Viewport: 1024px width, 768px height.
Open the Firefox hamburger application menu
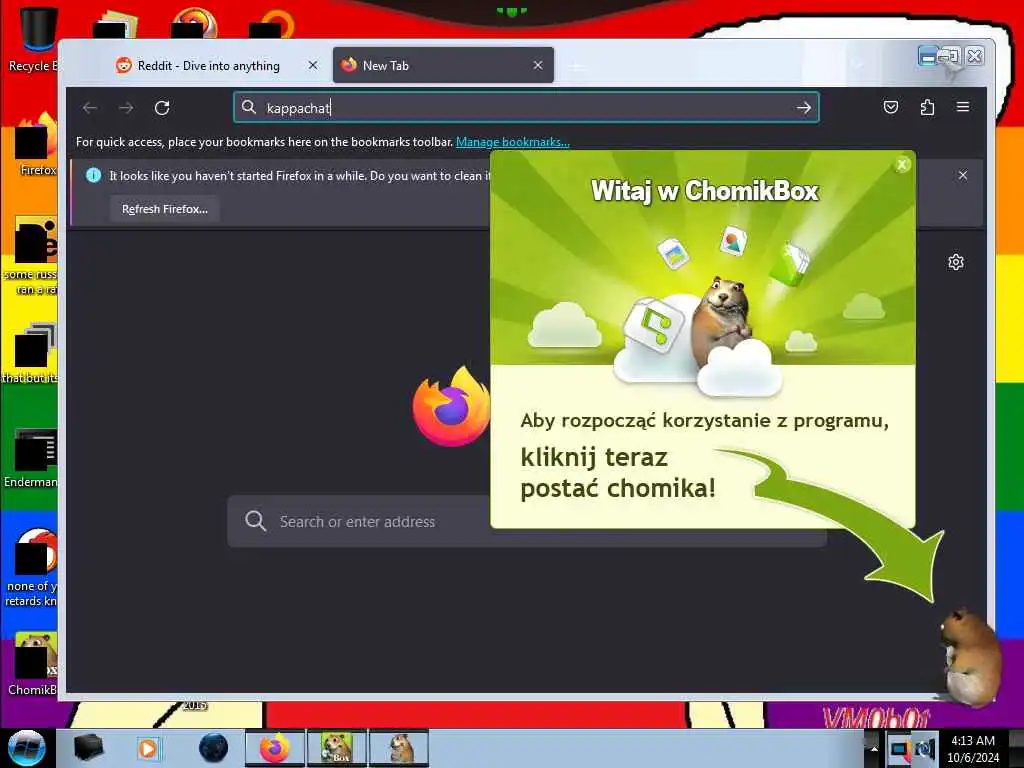click(963, 107)
